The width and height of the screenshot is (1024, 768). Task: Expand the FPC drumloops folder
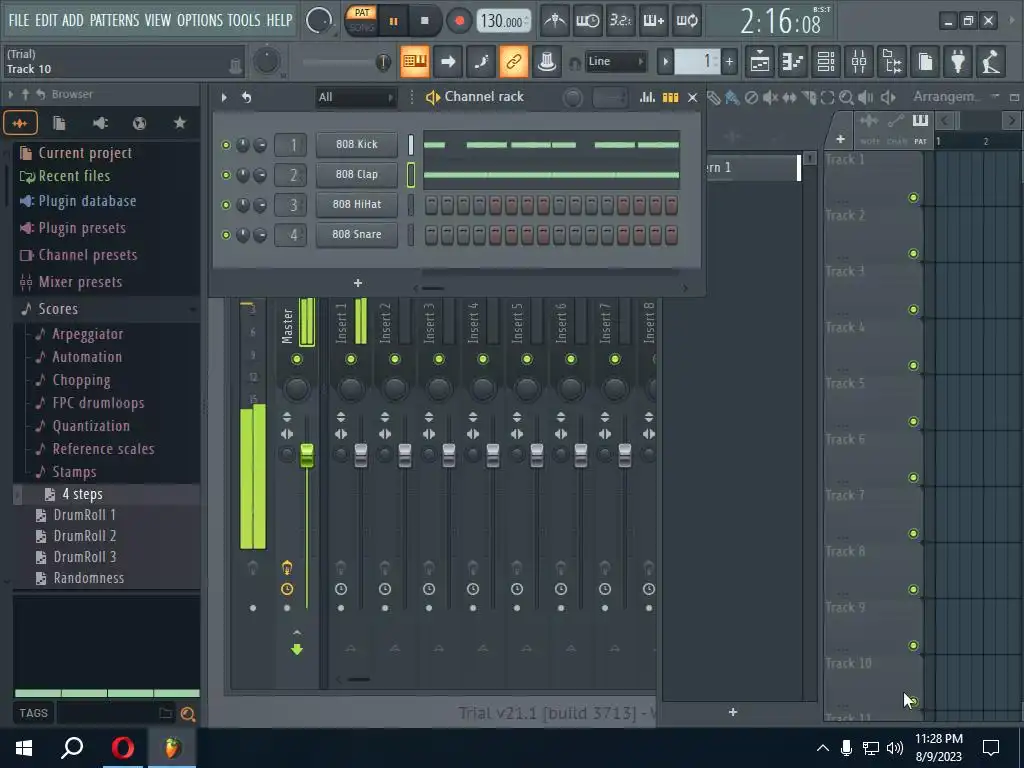[x=98, y=403]
